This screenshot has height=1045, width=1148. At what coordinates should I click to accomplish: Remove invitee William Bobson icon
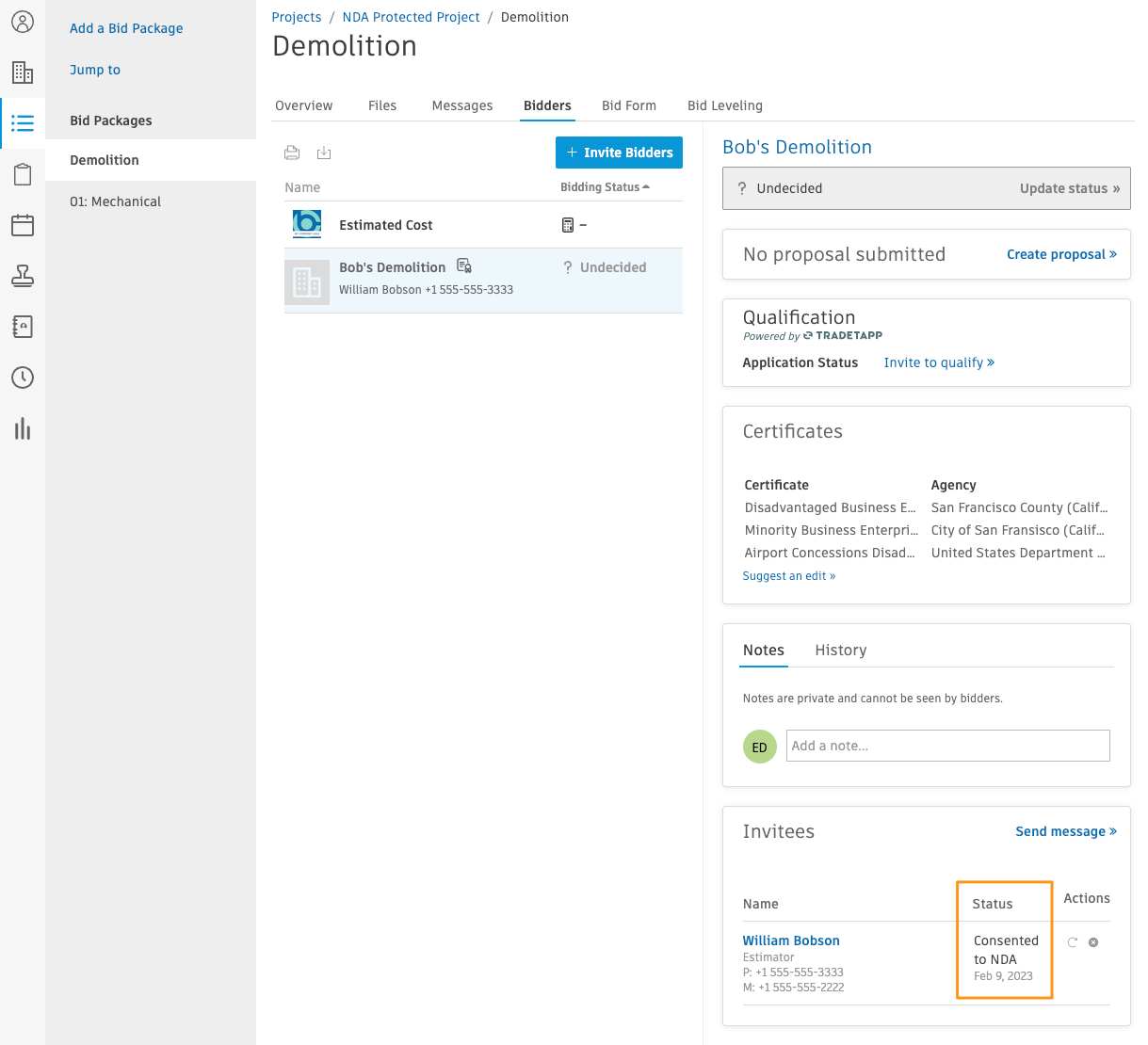1093,942
